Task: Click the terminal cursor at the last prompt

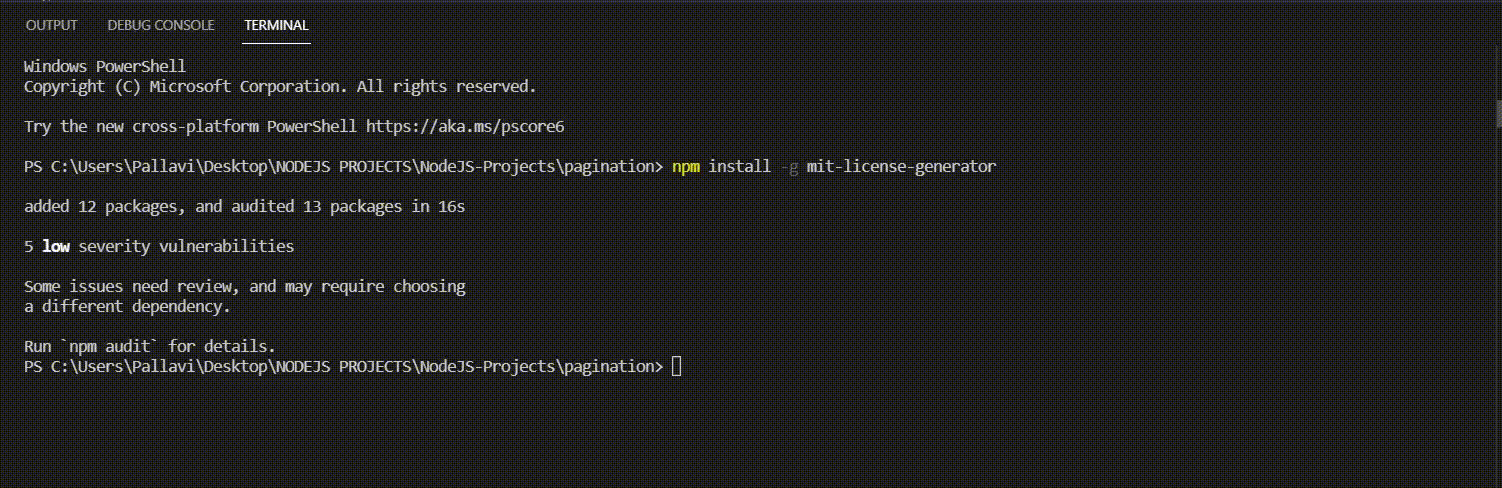Action: coord(677,366)
